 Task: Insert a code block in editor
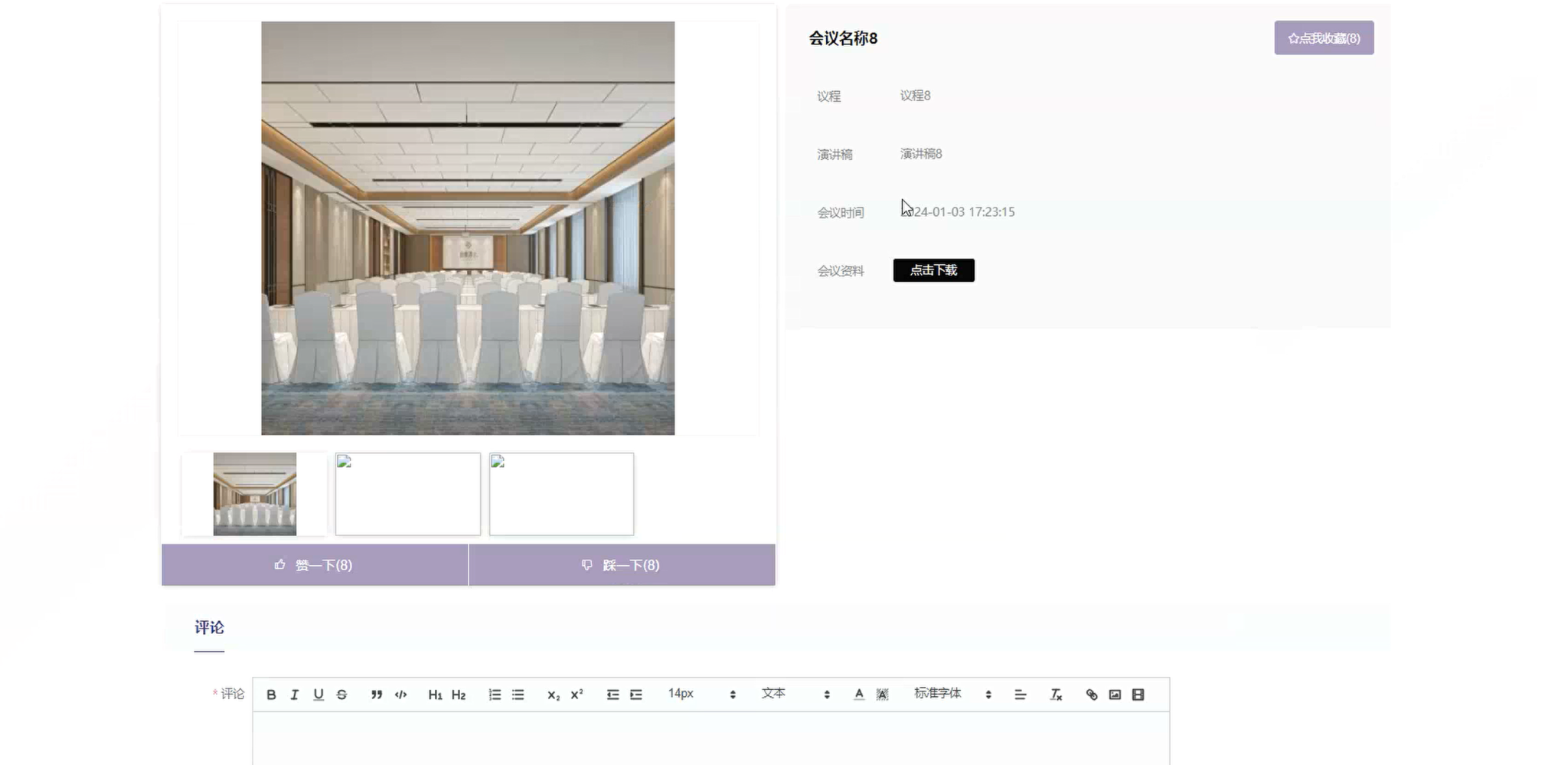coord(400,695)
